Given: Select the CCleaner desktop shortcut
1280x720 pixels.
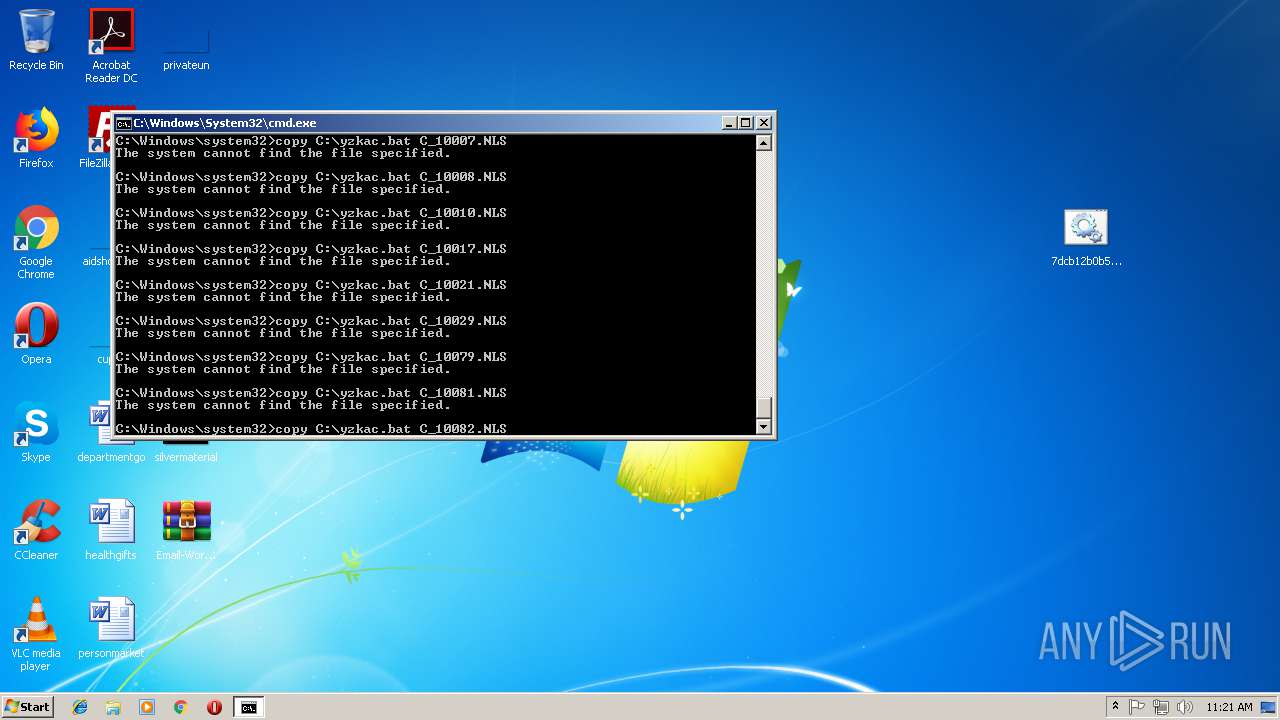Looking at the screenshot, I should click(x=36, y=530).
